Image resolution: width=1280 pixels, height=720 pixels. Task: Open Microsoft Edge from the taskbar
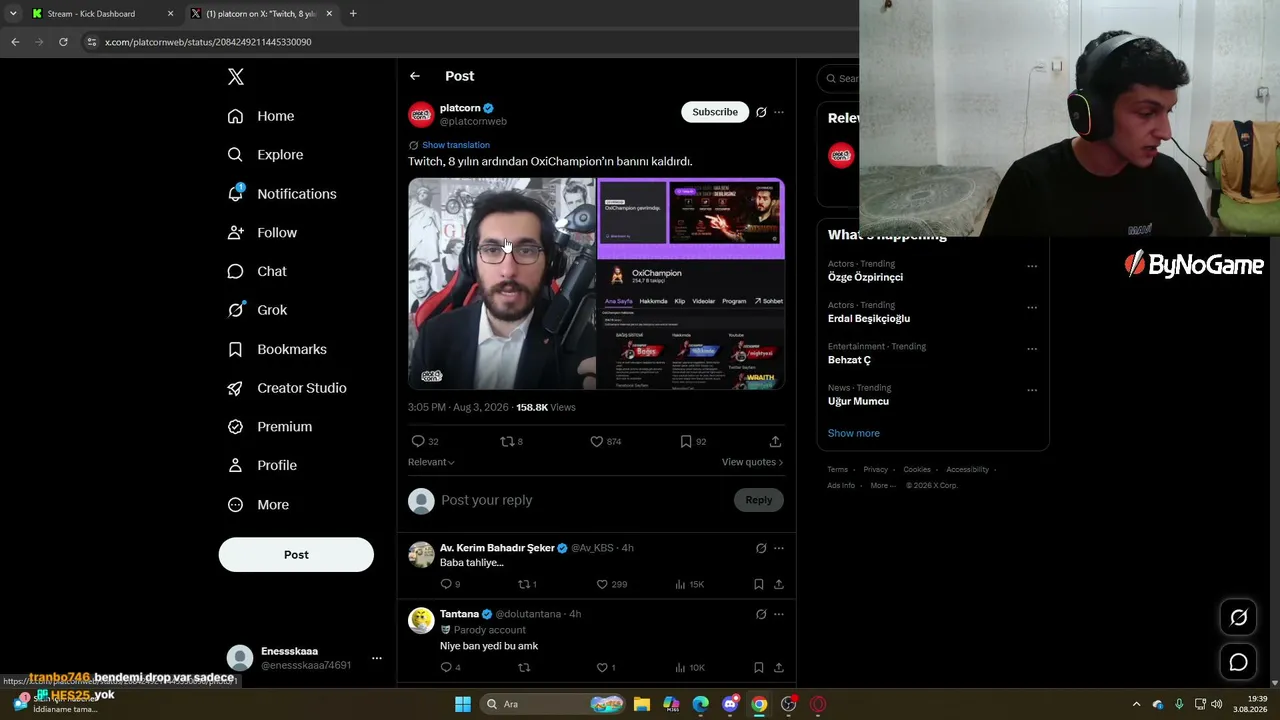point(701,704)
